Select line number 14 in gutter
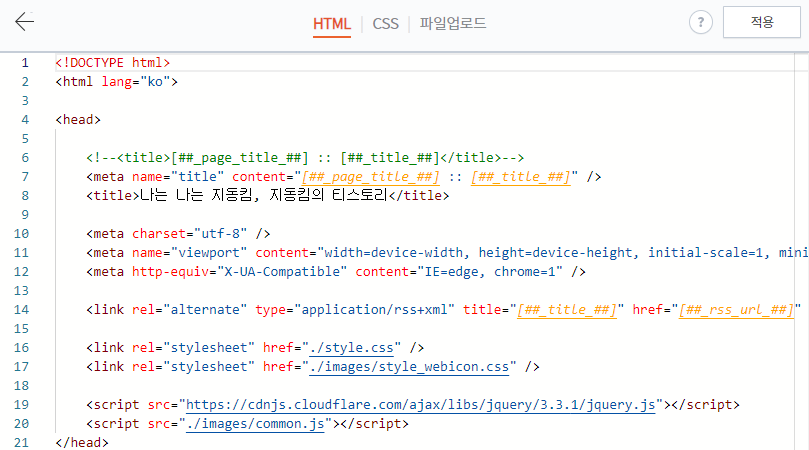This screenshot has height=450, width=809. [x=21, y=310]
